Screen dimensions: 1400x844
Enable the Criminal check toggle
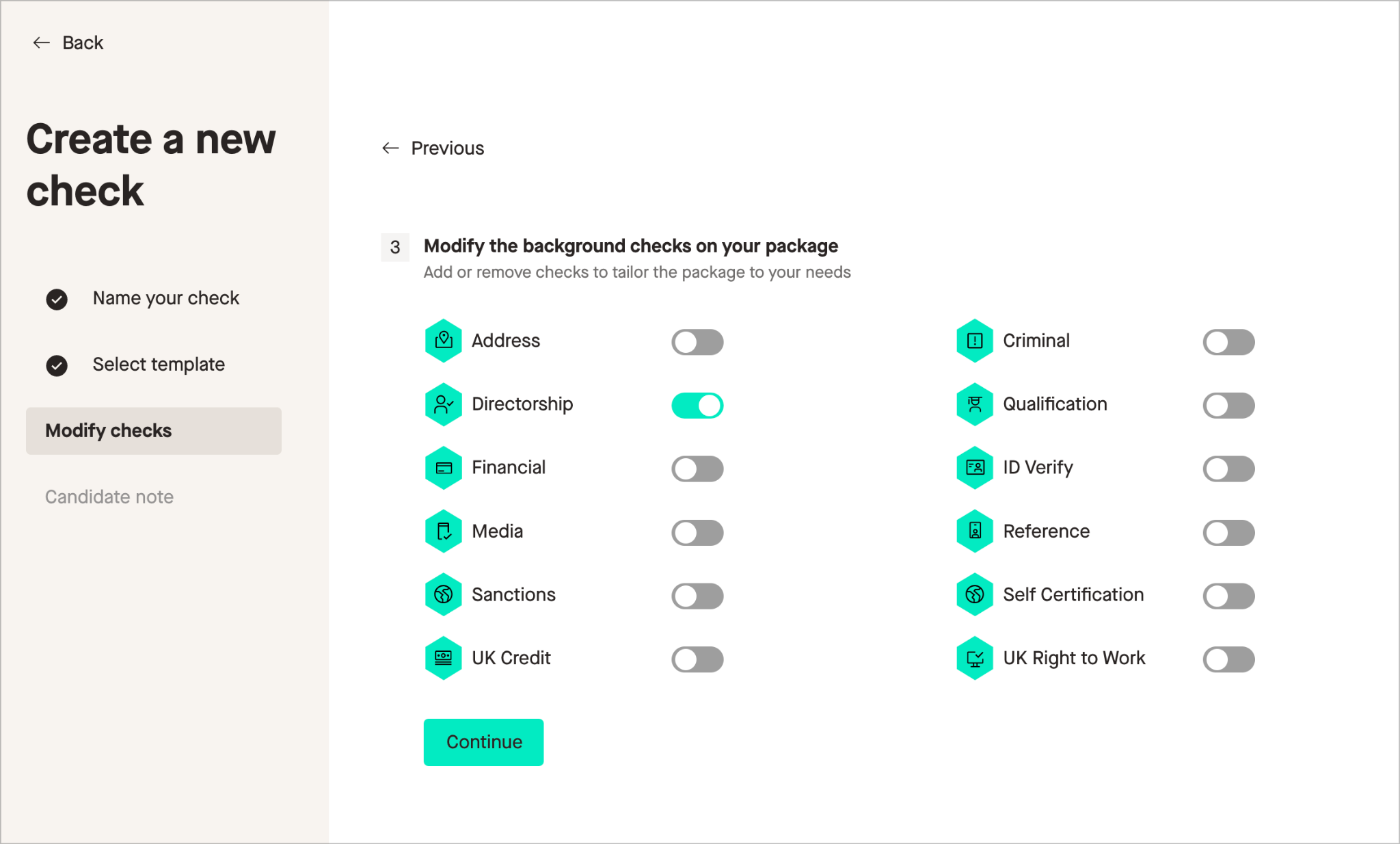[x=1228, y=342]
